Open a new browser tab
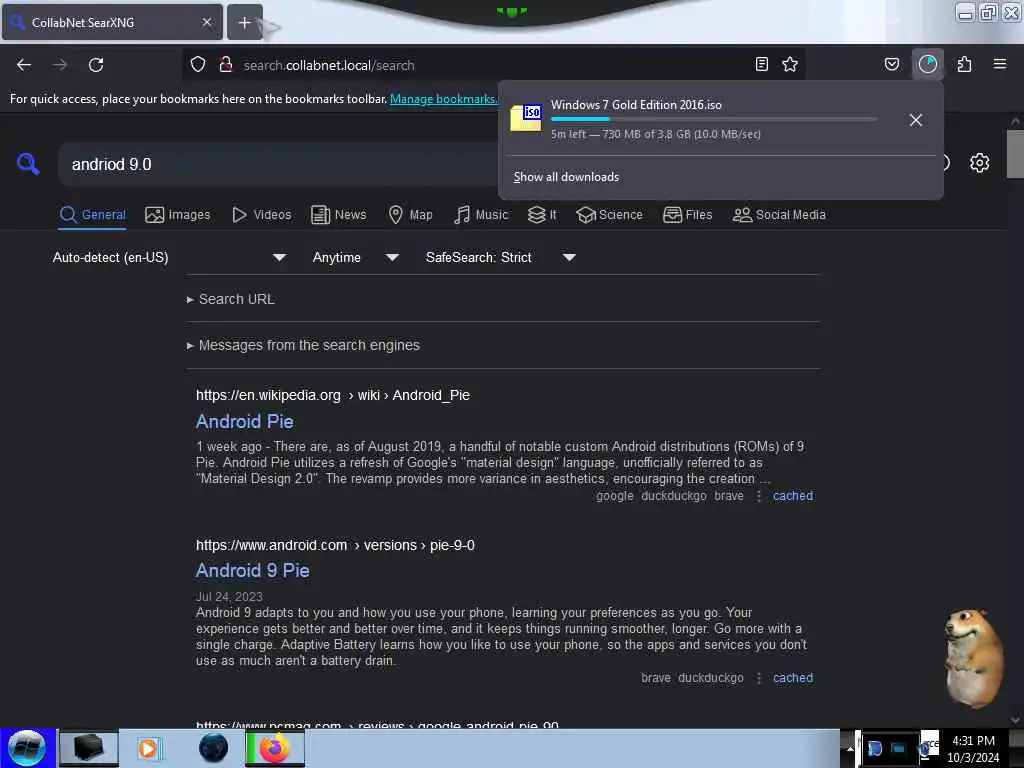This screenshot has width=1024, height=768. [x=244, y=22]
